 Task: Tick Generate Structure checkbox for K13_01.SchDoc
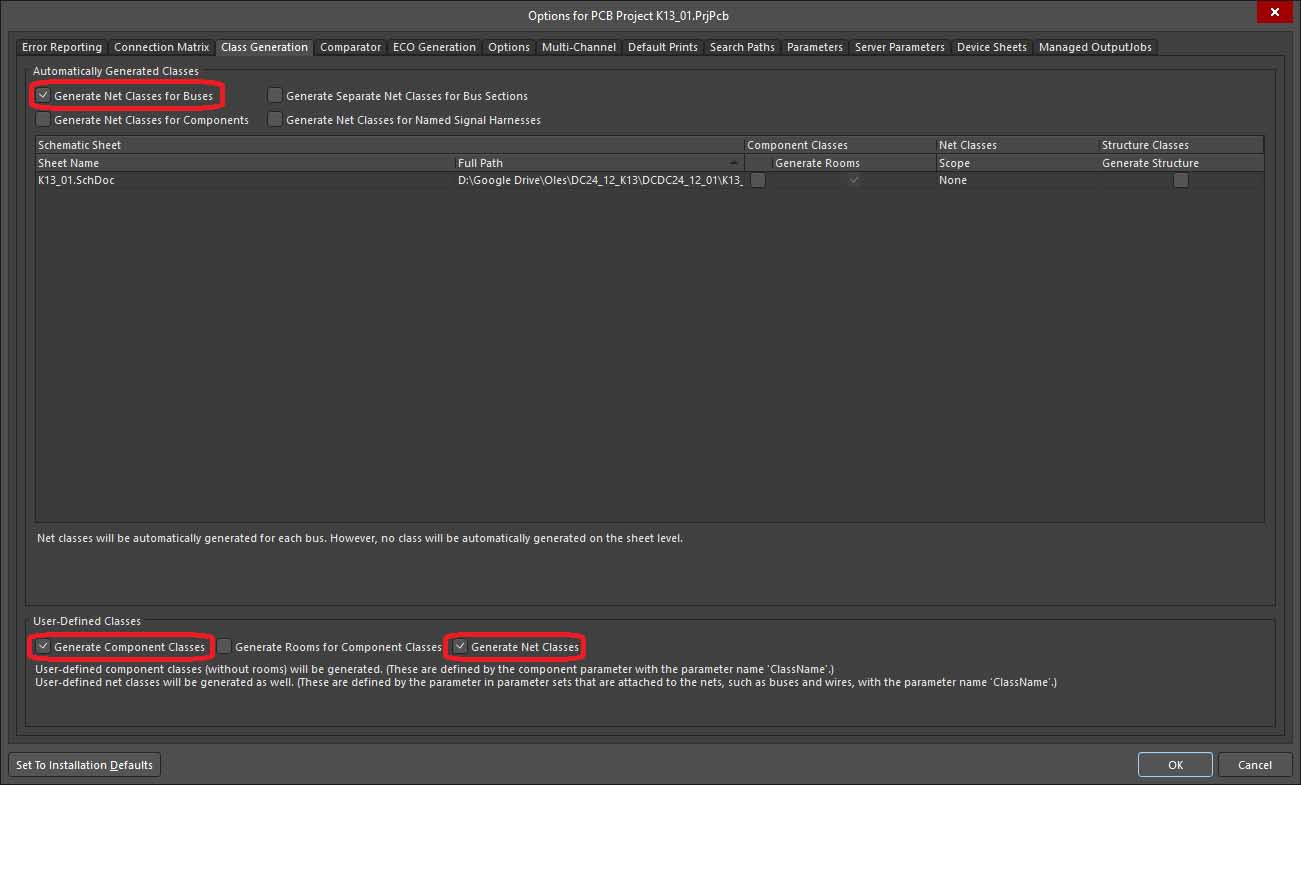[1181, 180]
